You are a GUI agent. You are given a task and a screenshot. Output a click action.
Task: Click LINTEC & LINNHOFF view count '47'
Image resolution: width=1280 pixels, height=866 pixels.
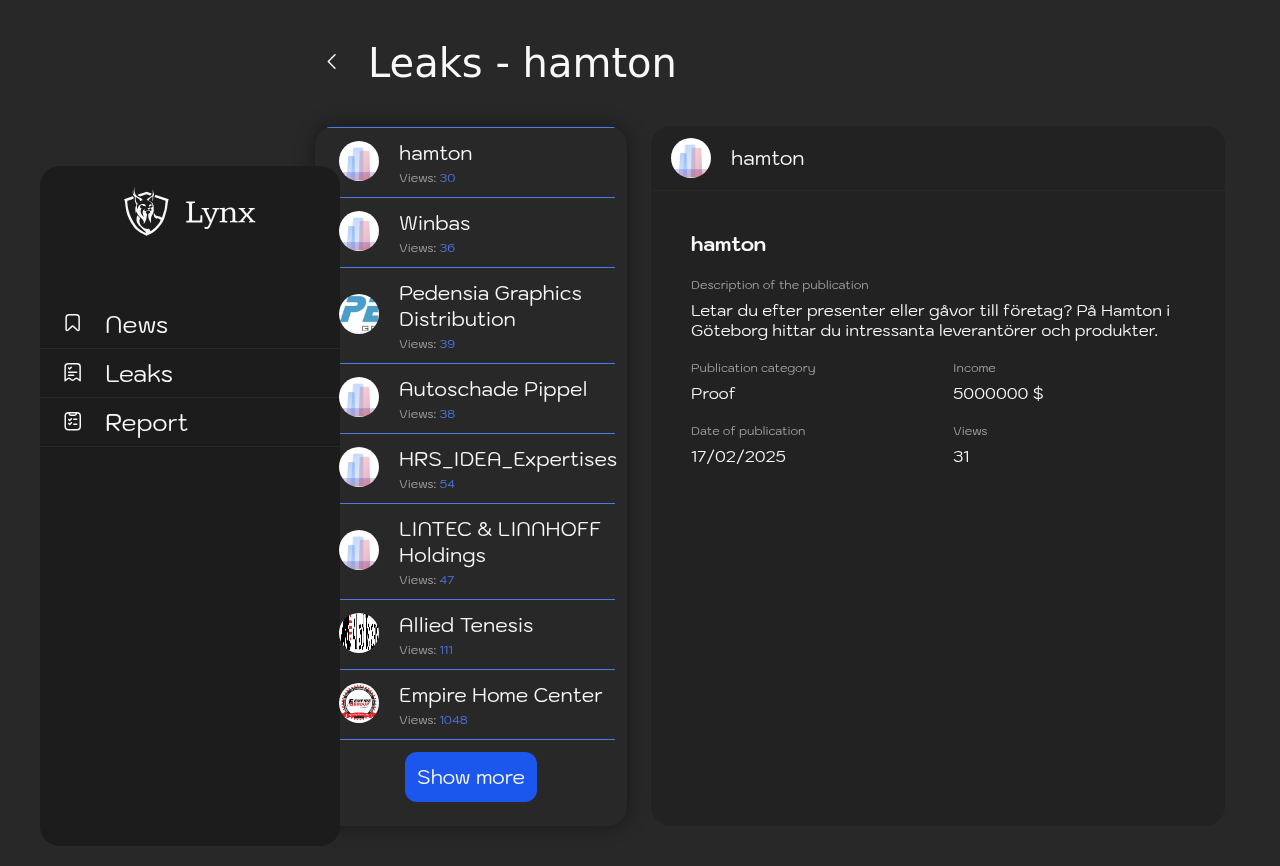click(x=447, y=580)
